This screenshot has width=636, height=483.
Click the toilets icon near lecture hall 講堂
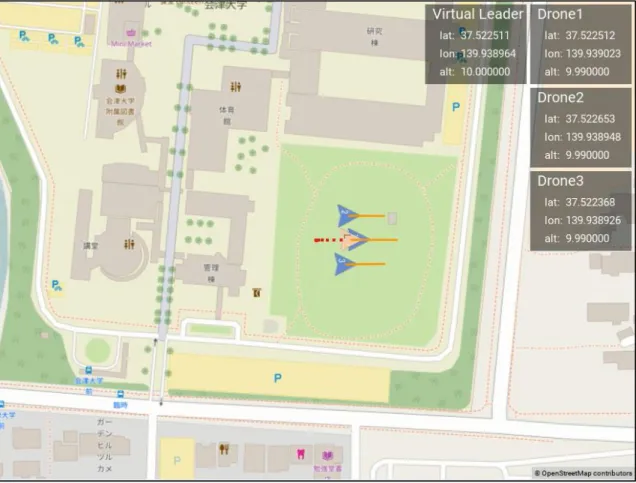tap(129, 244)
